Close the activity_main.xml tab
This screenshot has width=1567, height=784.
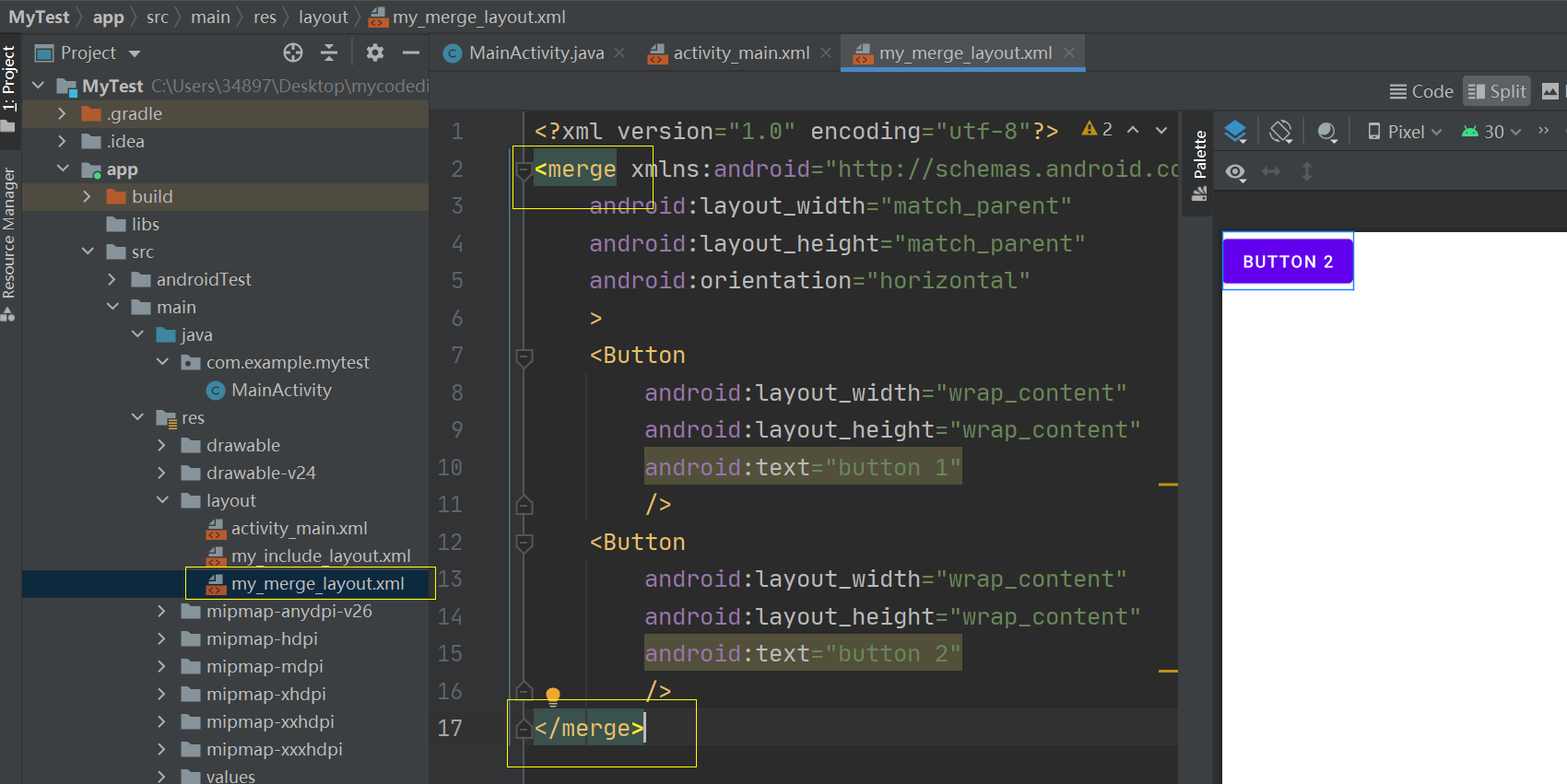tap(826, 53)
